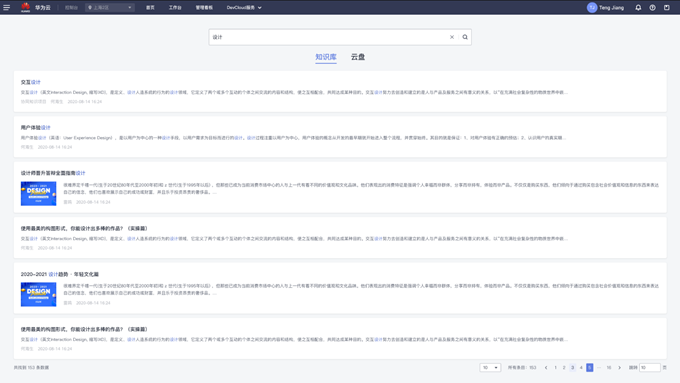This screenshot has height=383, width=680.
Task: Open the third result titled 设计师晋升
Action: (53, 173)
